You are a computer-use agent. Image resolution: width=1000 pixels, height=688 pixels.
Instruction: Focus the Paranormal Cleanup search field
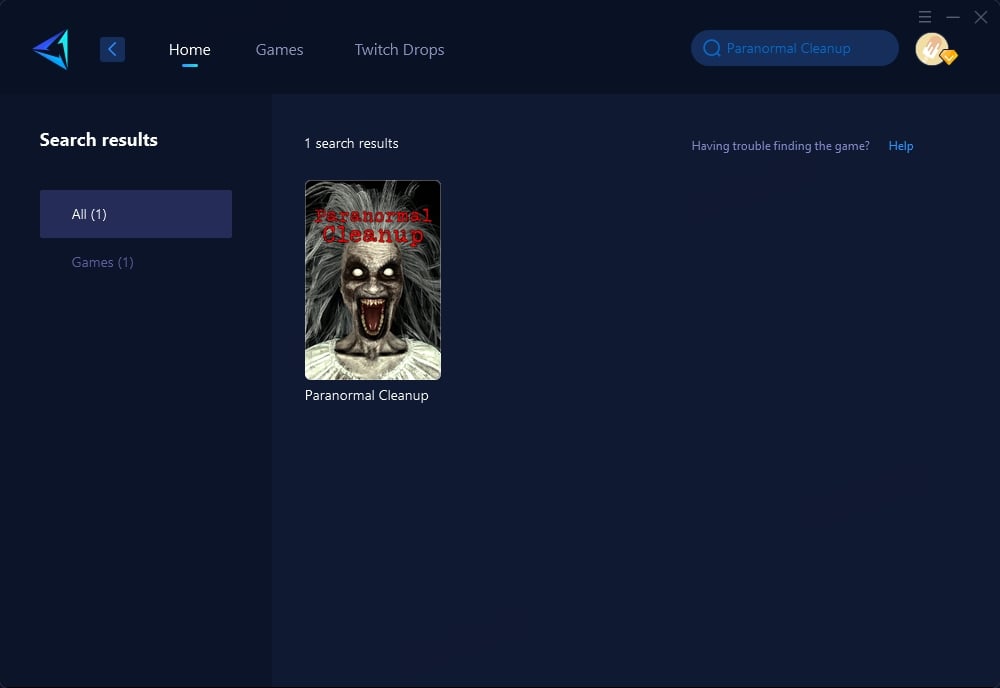click(795, 48)
